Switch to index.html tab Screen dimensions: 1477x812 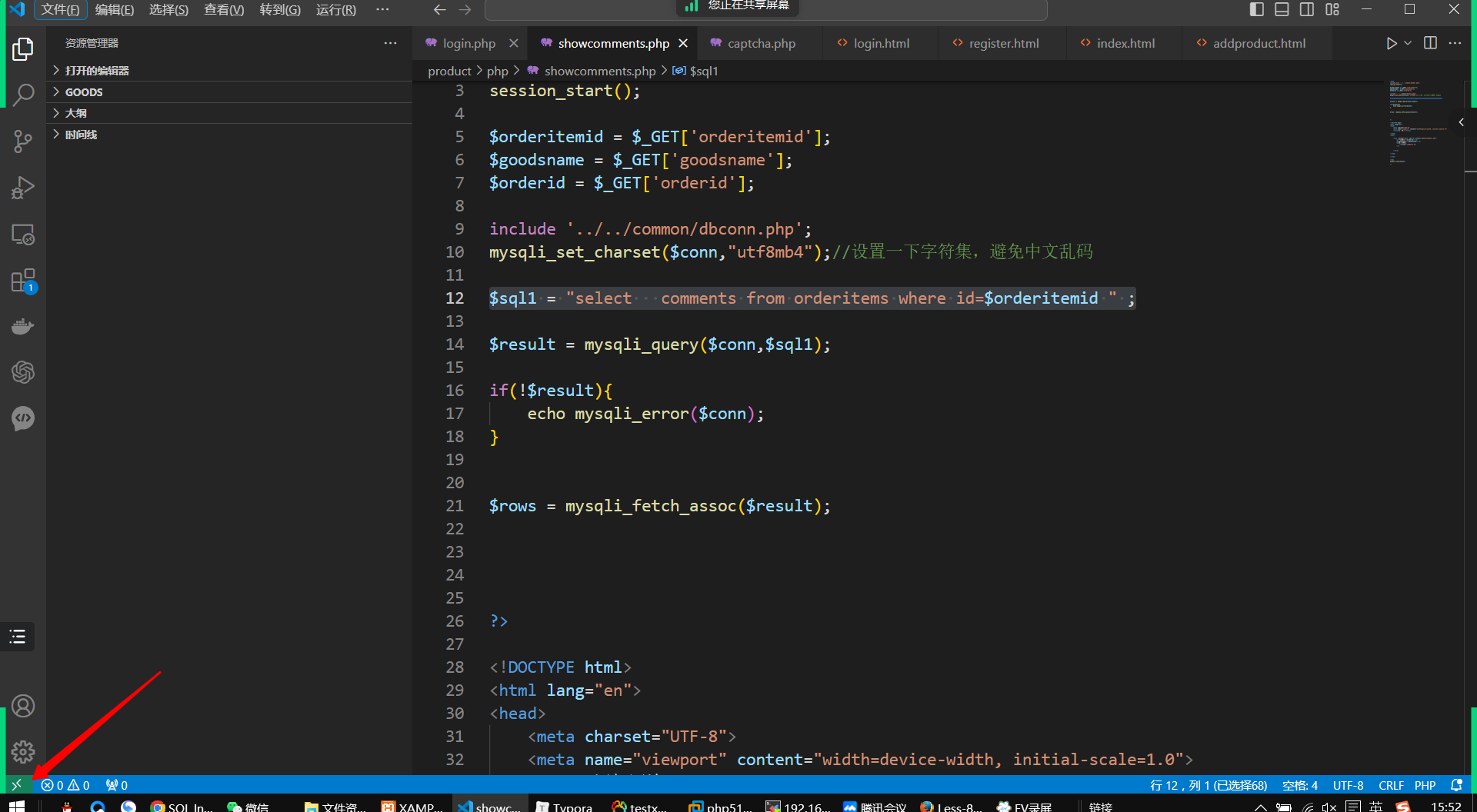(1125, 43)
